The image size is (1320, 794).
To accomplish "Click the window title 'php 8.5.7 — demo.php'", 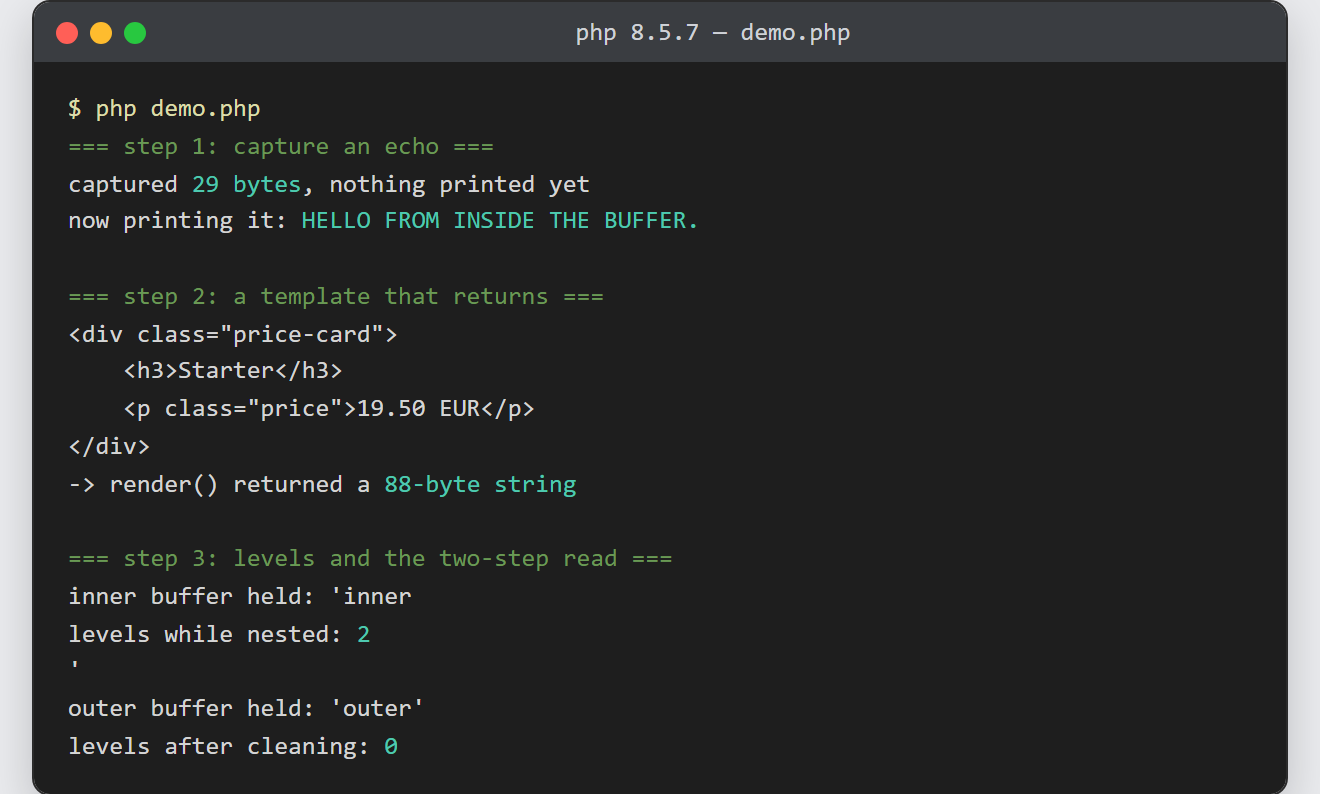I will [x=713, y=33].
